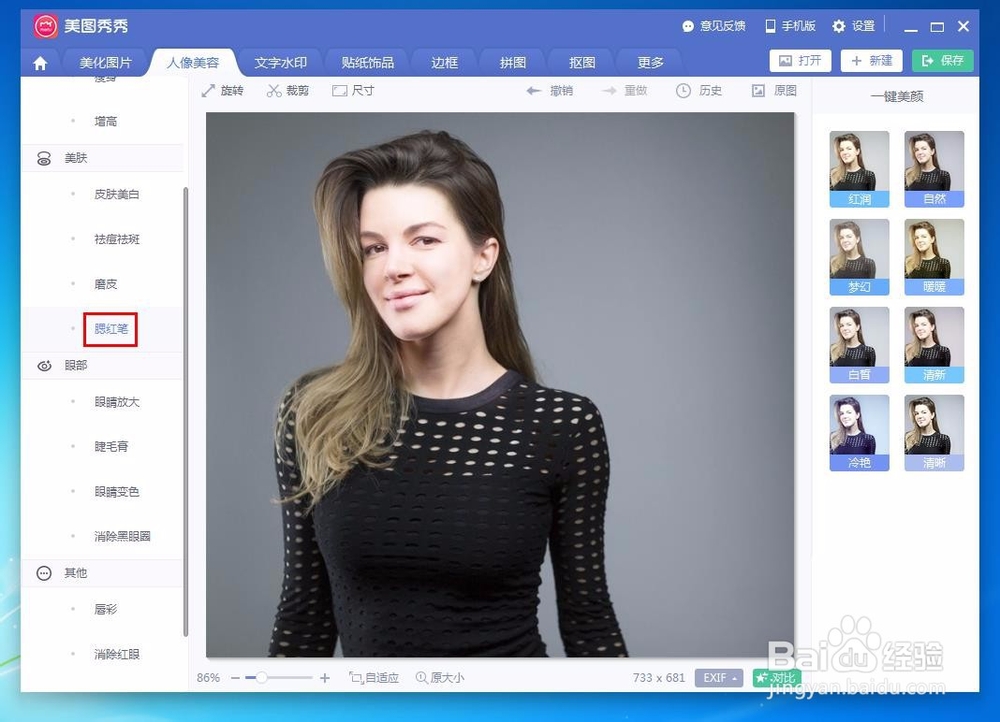
Task: Select 唇彩 in the sidebar
Action: (105, 609)
